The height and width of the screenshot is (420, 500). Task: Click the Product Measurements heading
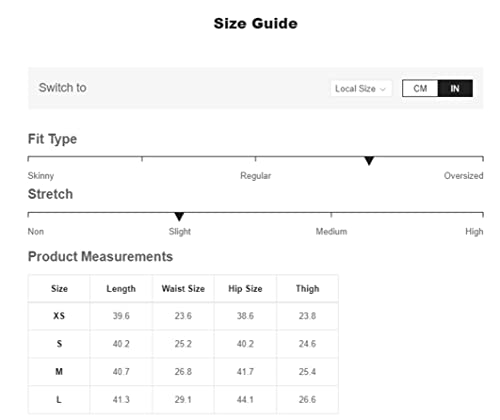click(x=100, y=256)
